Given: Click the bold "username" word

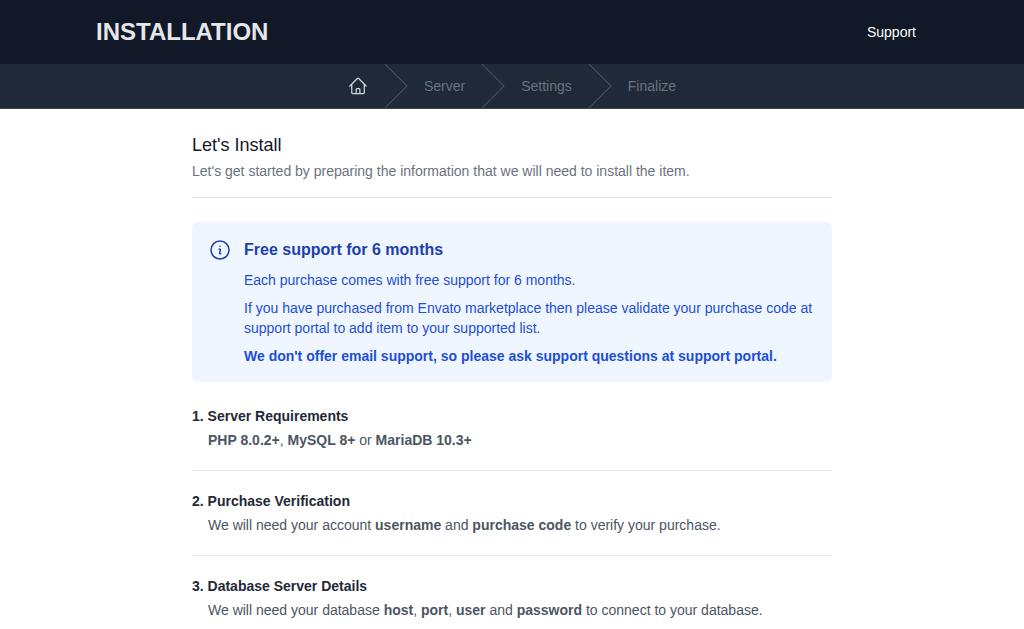Looking at the screenshot, I should click(x=408, y=525).
